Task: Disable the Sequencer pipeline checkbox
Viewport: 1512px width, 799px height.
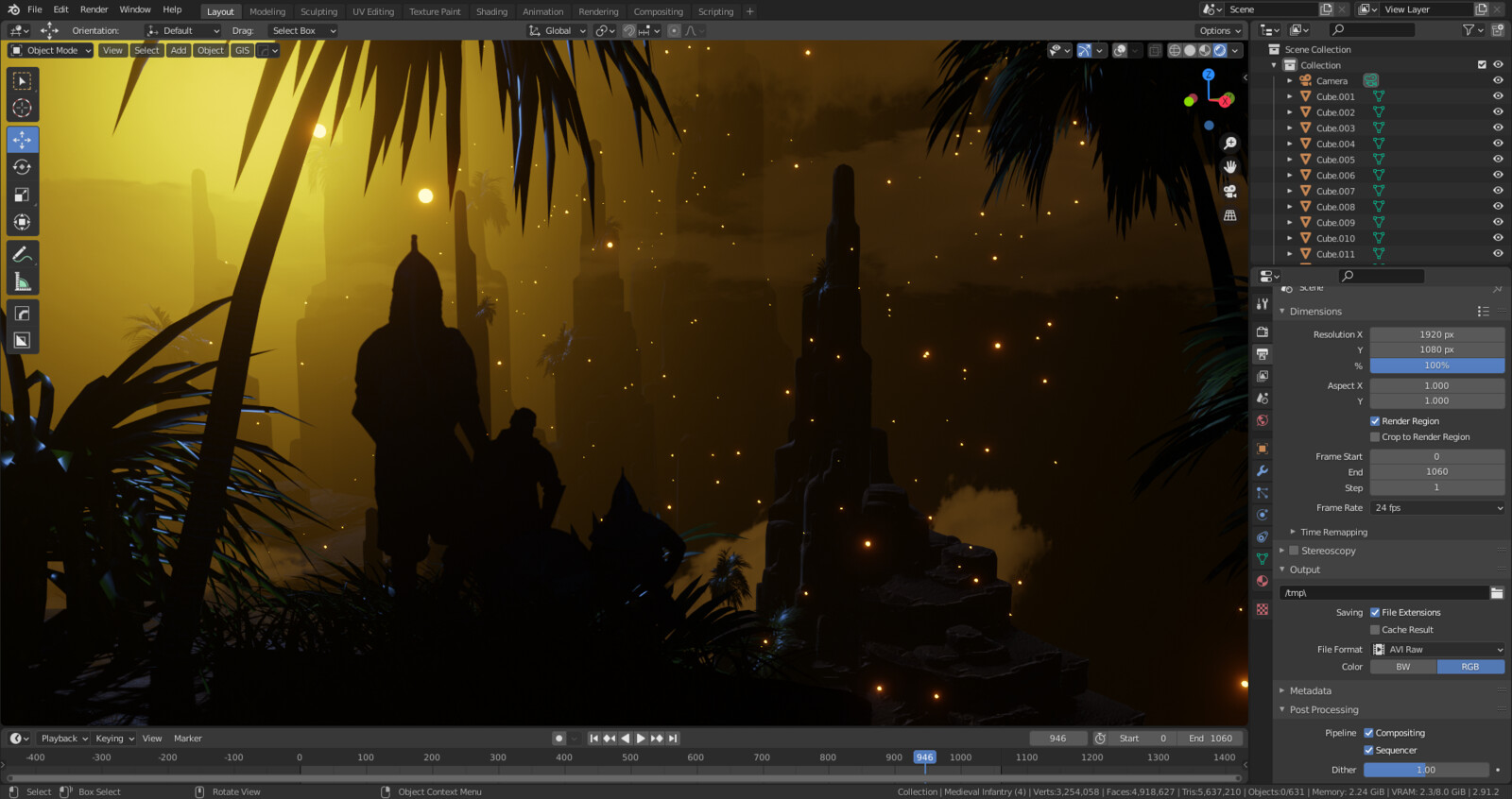Action: [x=1368, y=751]
